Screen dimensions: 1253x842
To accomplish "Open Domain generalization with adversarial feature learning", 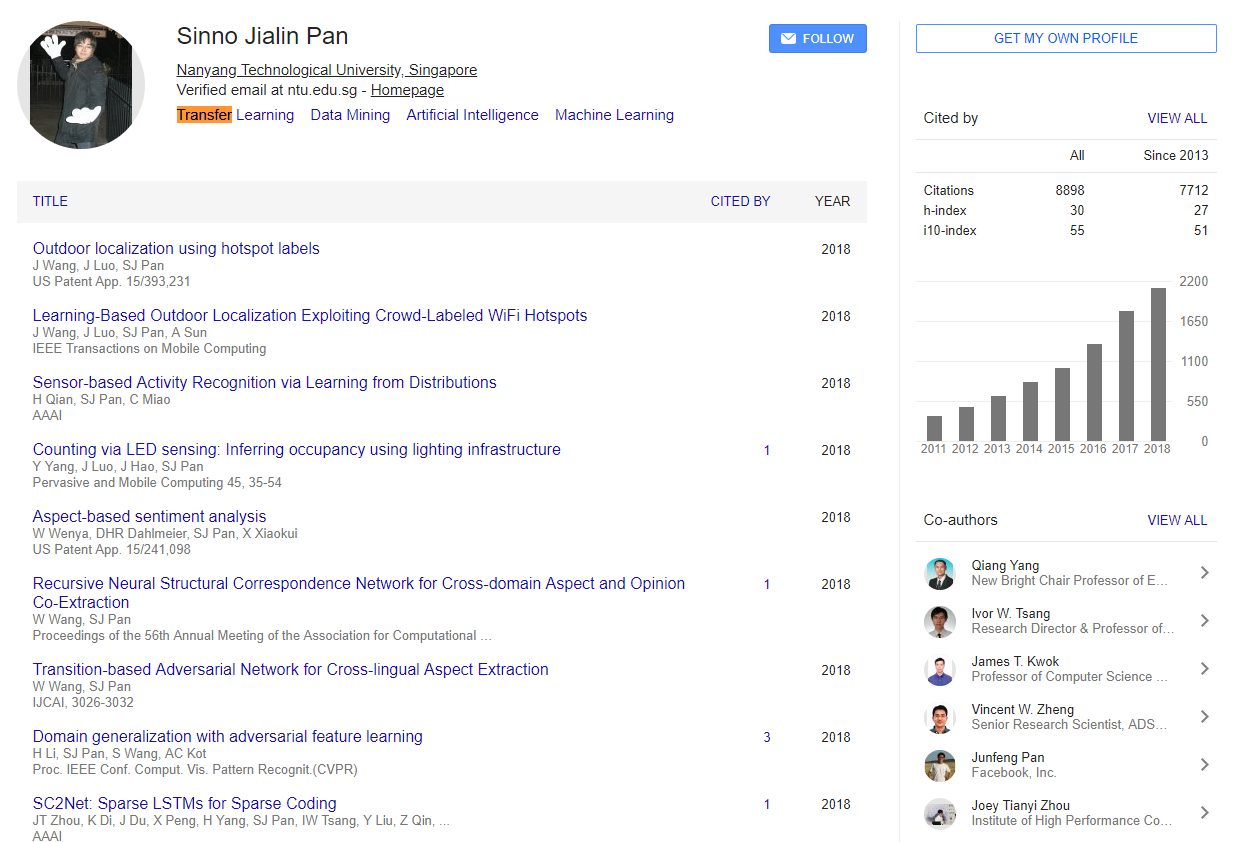I will tap(228, 737).
